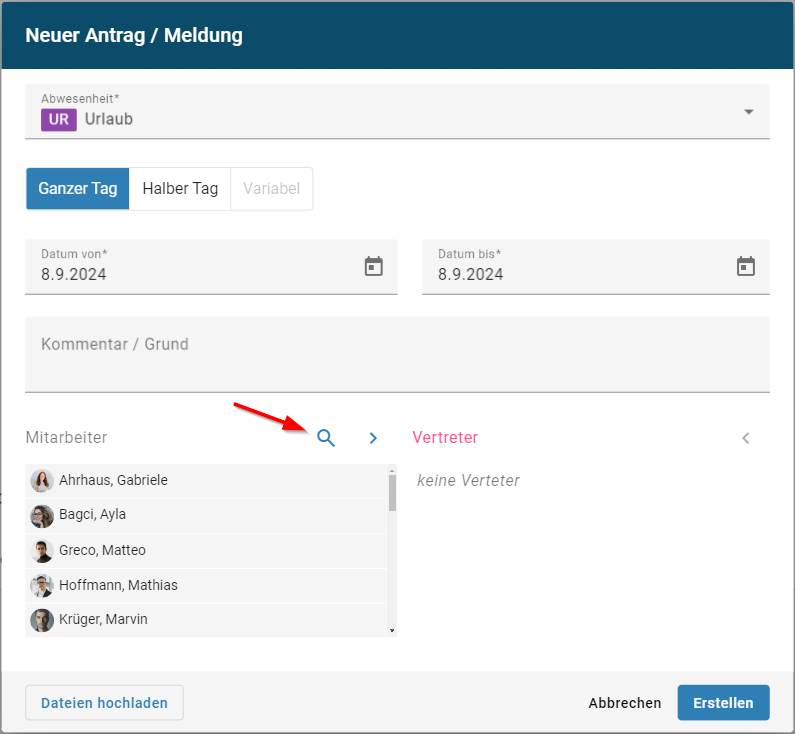Expand the Abwesenheit dropdown arrow

[748, 112]
